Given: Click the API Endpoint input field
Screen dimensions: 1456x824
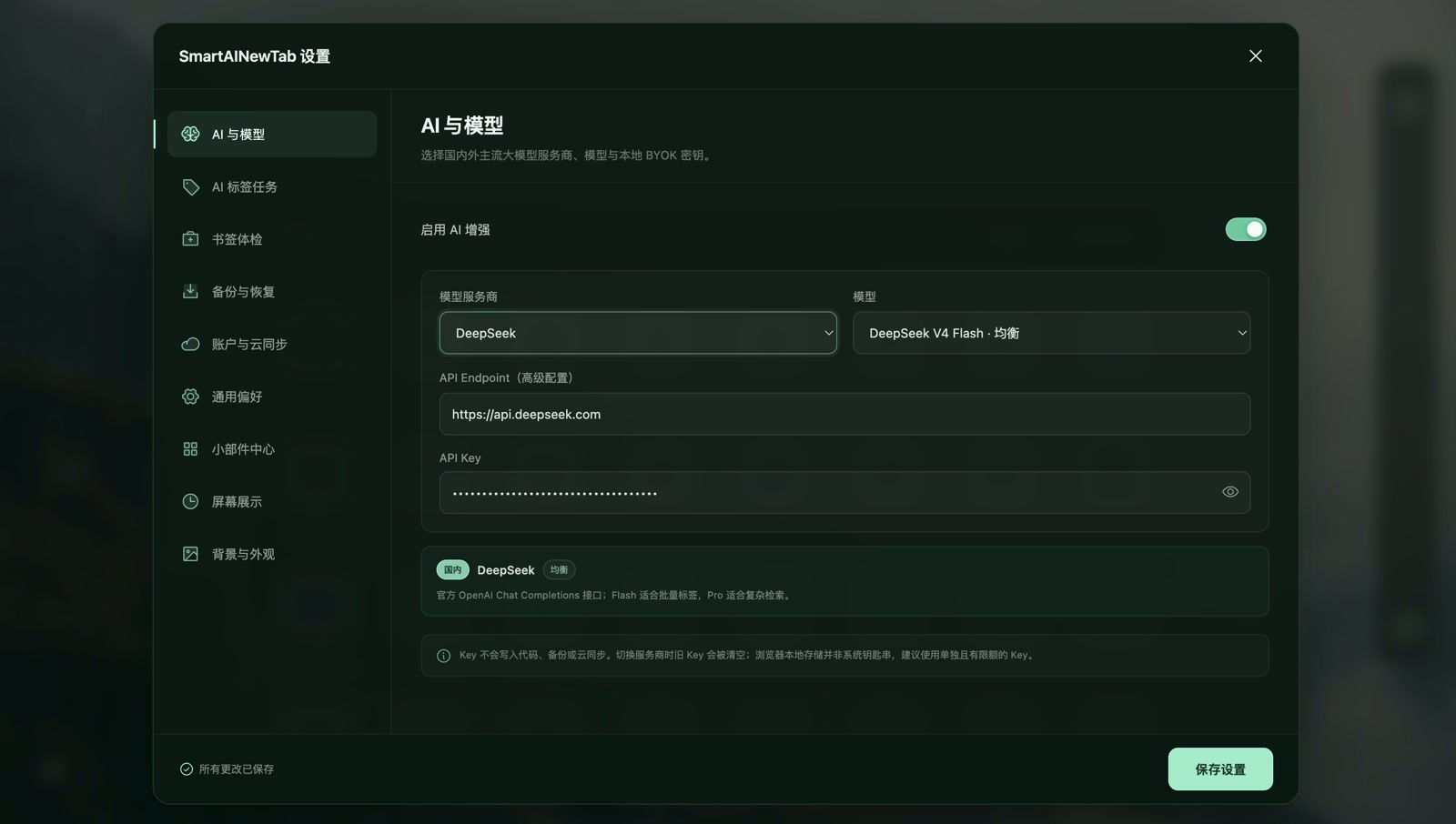Looking at the screenshot, I should coord(844,414).
